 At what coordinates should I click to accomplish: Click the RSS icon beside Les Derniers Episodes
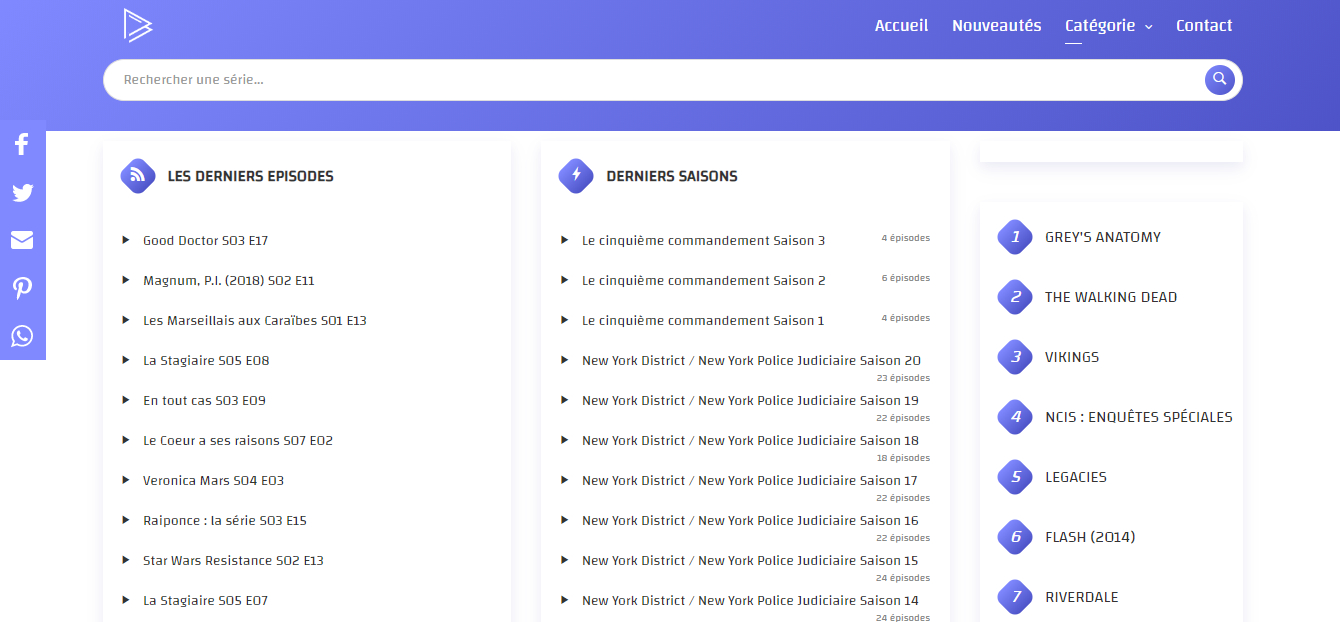click(137, 176)
